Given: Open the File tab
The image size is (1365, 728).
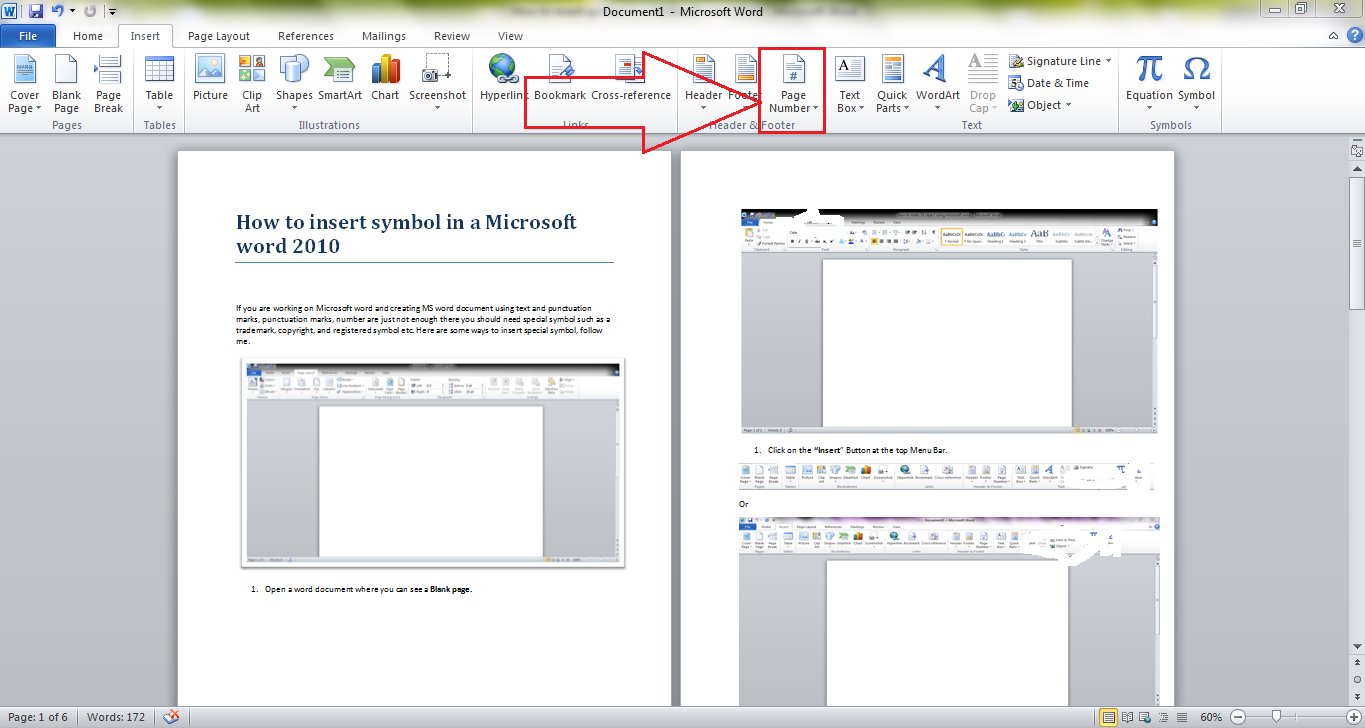Looking at the screenshot, I should pyautogui.click(x=28, y=36).
